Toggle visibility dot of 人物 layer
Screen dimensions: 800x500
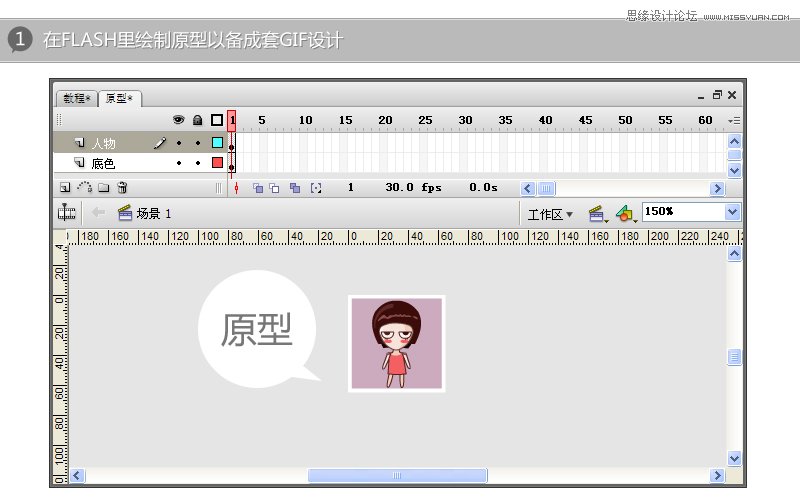pyautogui.click(x=179, y=143)
